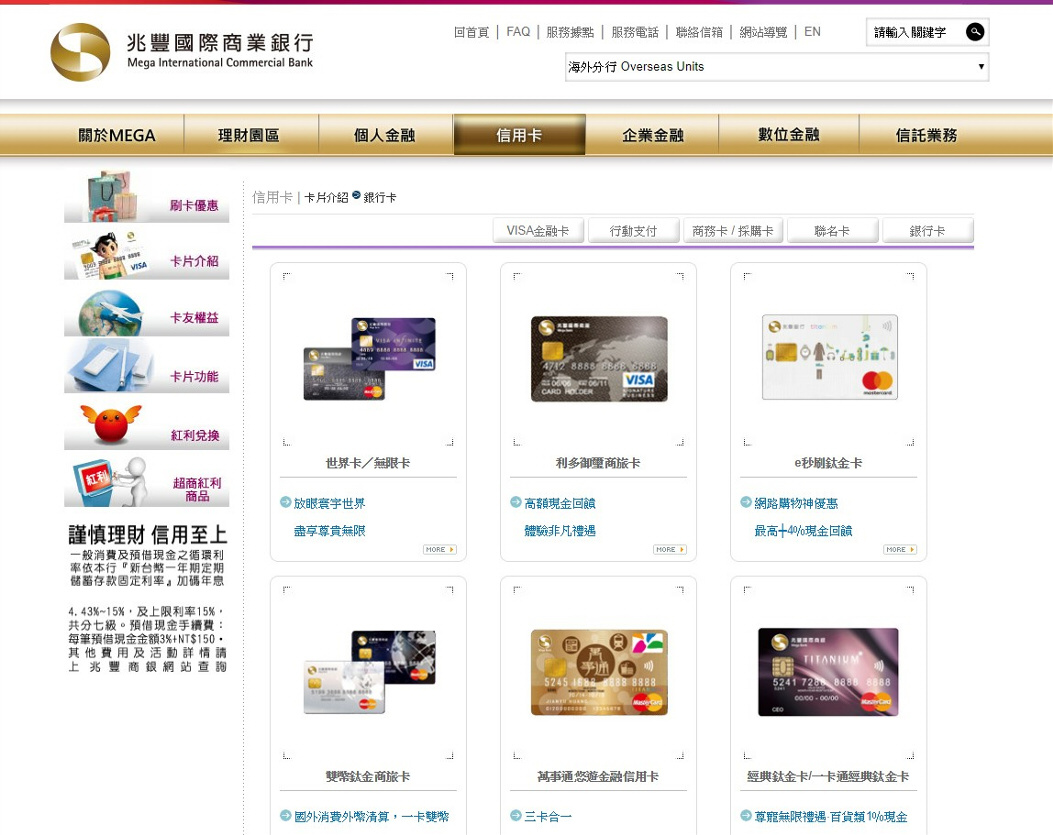
Task: Open the 超商紅利商品 sidebar icon
Action: click(111, 482)
